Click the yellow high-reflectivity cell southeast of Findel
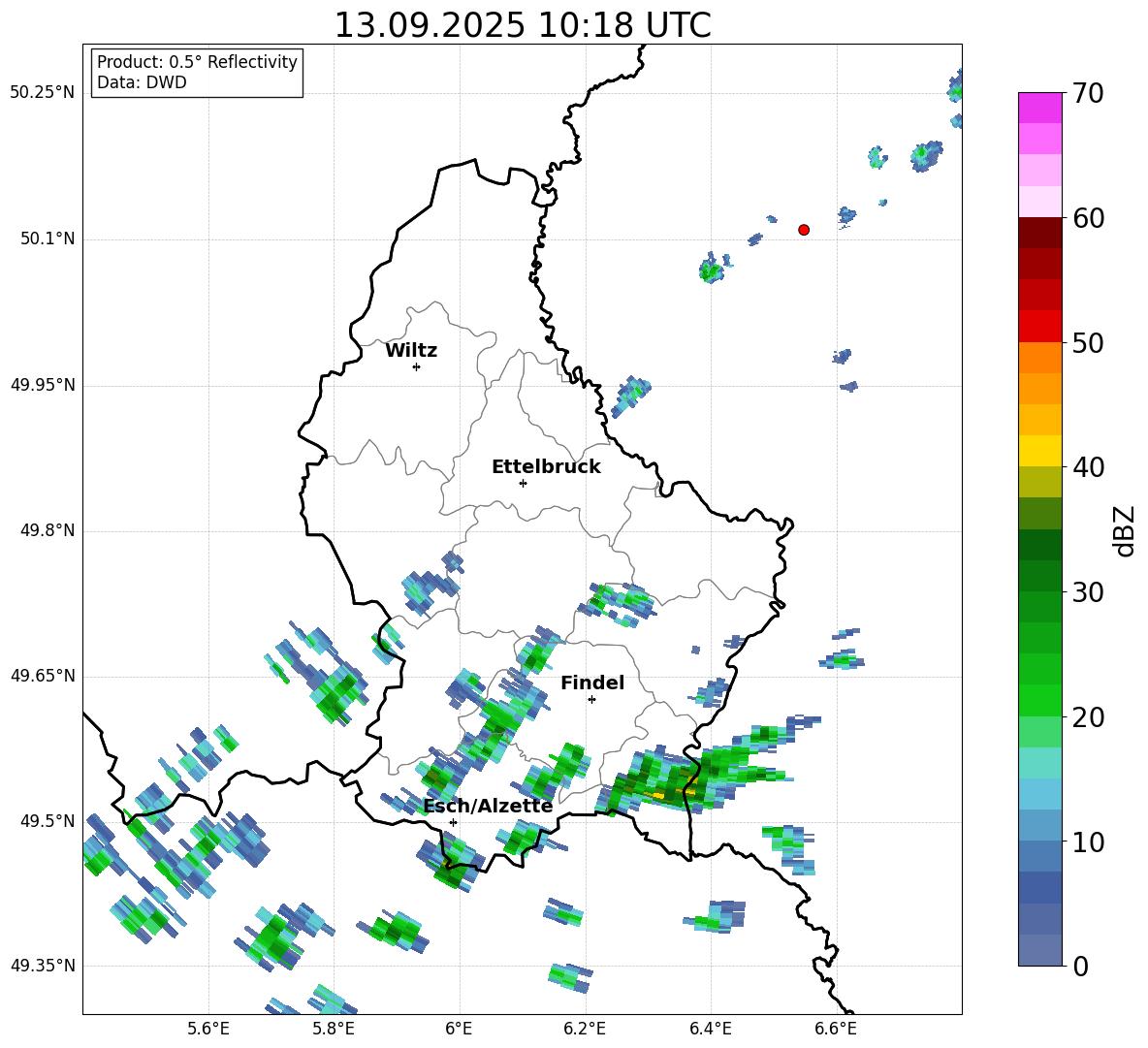This screenshot has height=1048, width=1148. [x=659, y=795]
